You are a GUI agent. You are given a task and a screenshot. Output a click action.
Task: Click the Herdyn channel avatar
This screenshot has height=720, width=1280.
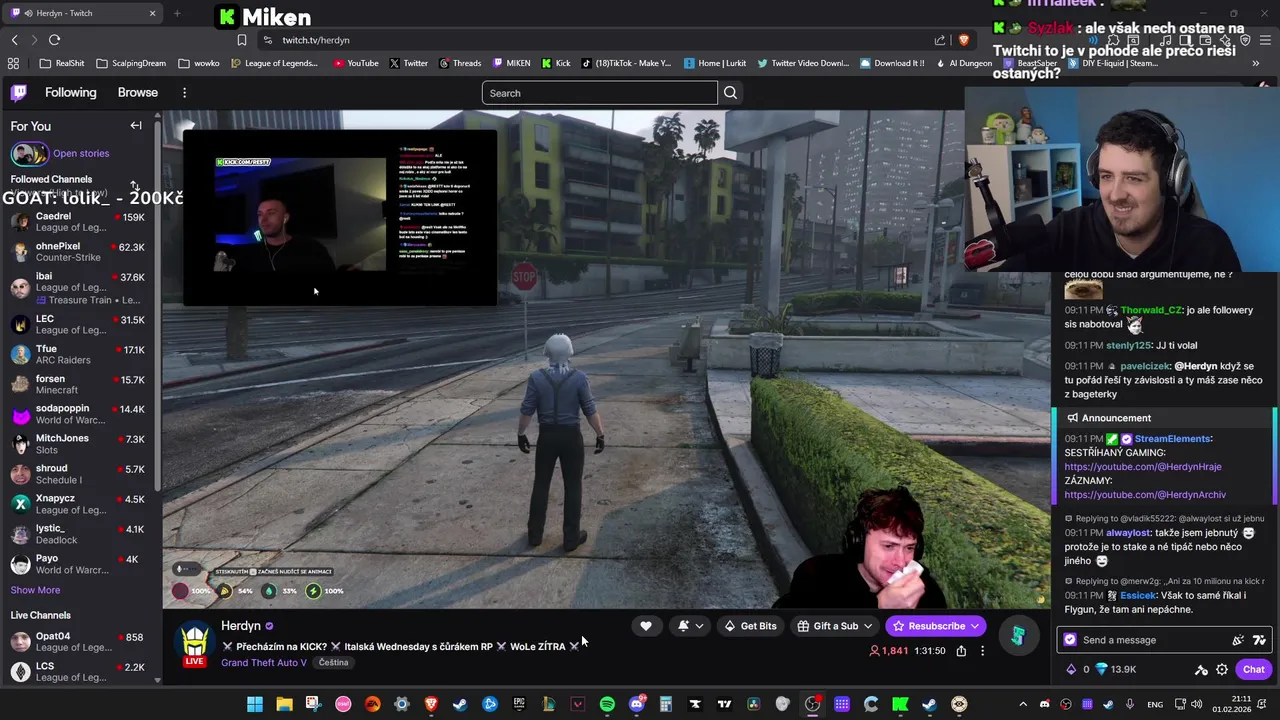point(194,641)
